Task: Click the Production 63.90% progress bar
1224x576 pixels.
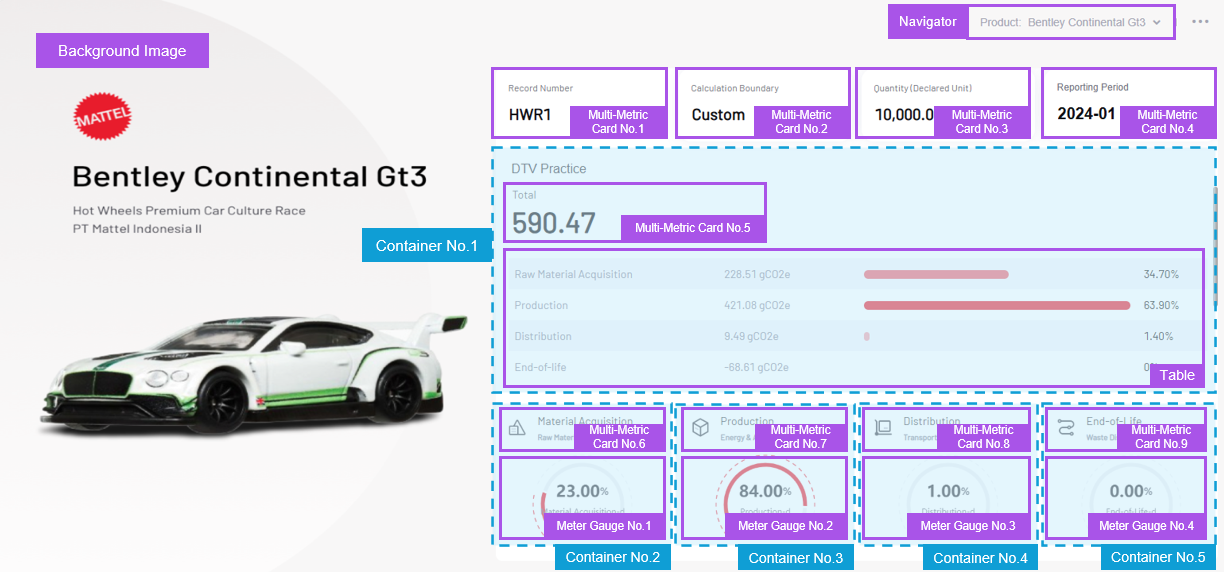Action: tap(996, 305)
